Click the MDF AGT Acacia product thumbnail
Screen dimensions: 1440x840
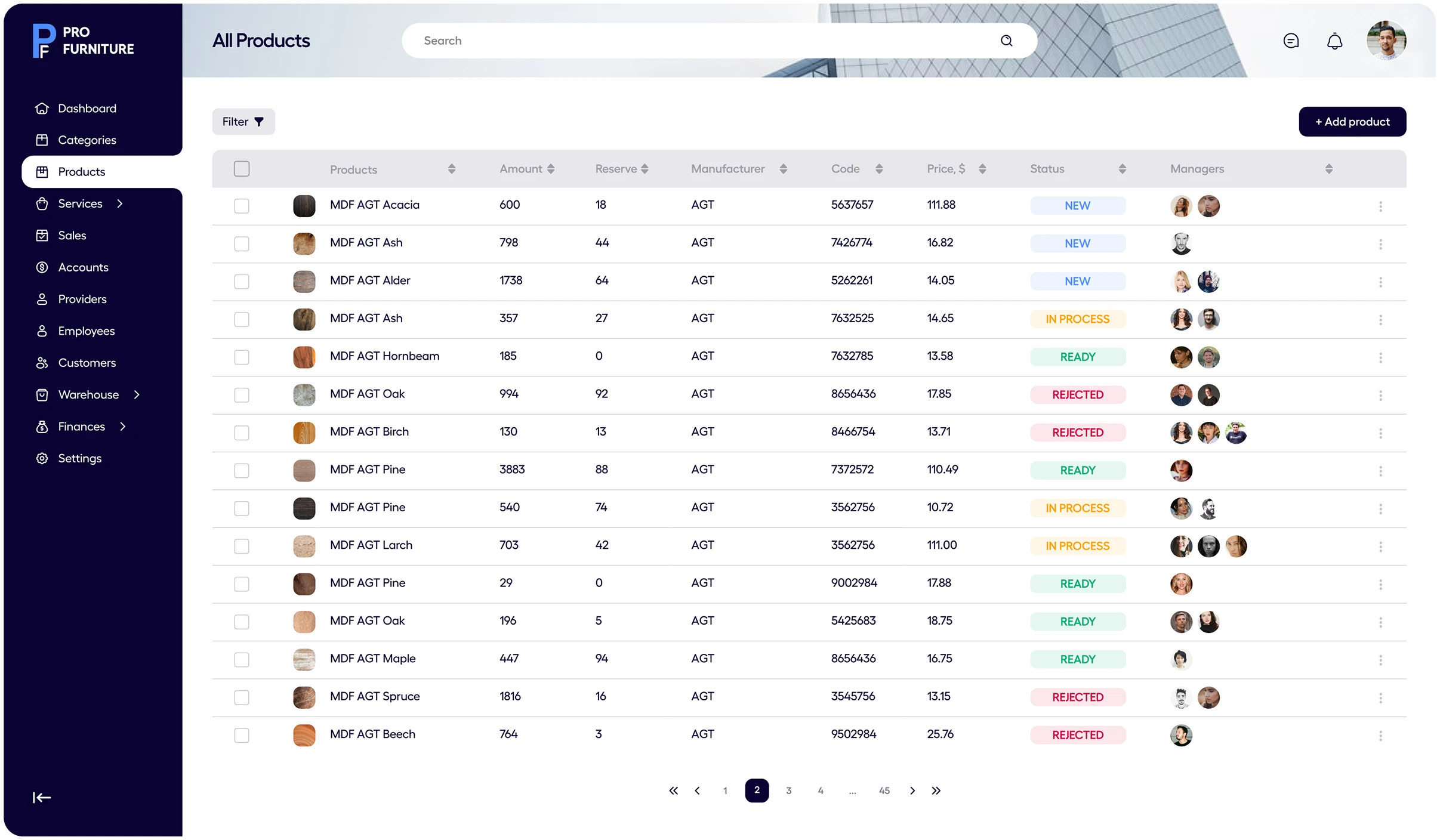(304, 206)
